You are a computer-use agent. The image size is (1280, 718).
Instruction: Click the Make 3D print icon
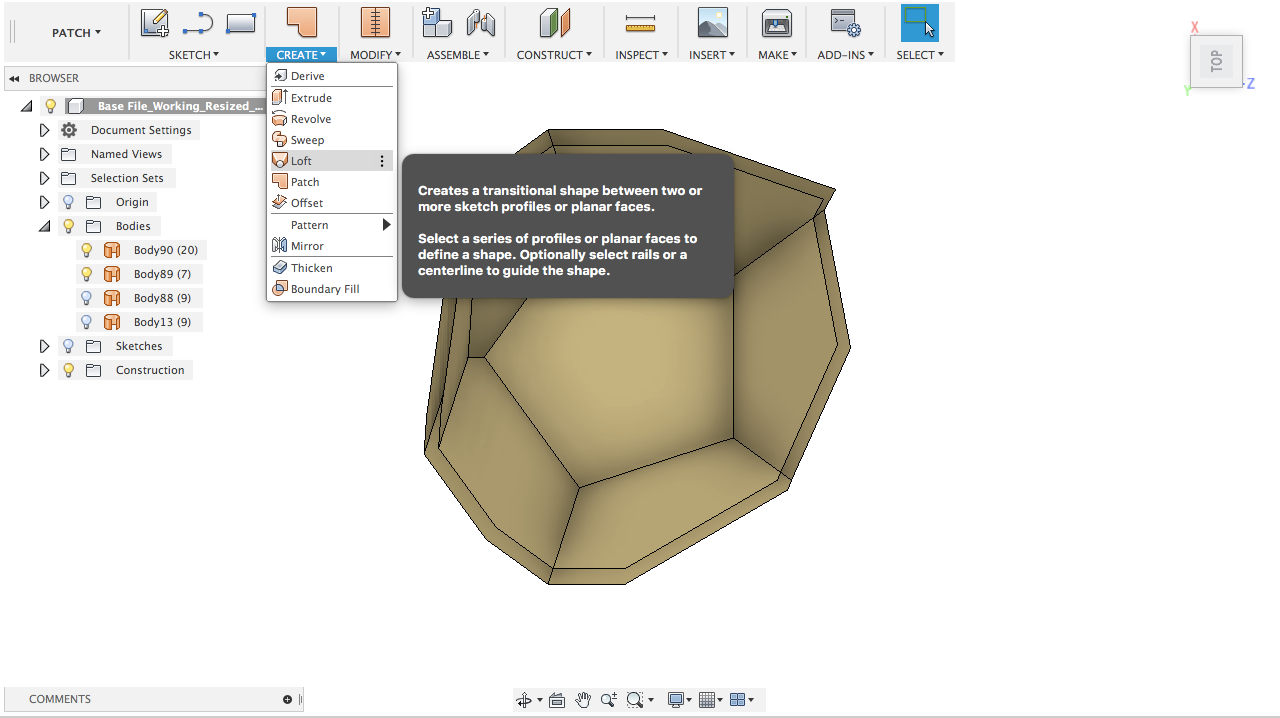(777, 23)
